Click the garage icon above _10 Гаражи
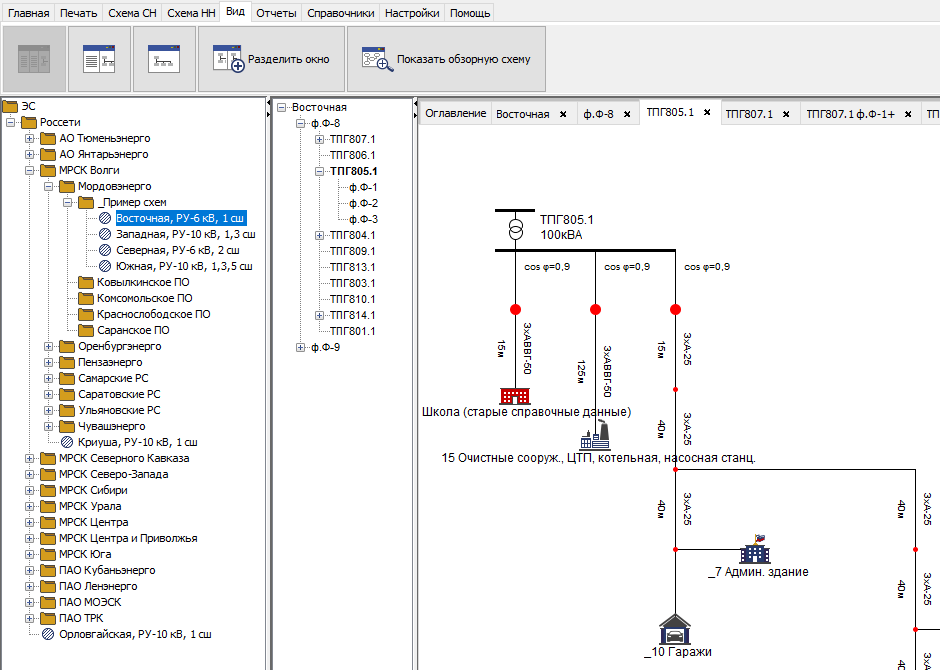Image resolution: width=940 pixels, height=670 pixels. pyautogui.click(x=675, y=629)
